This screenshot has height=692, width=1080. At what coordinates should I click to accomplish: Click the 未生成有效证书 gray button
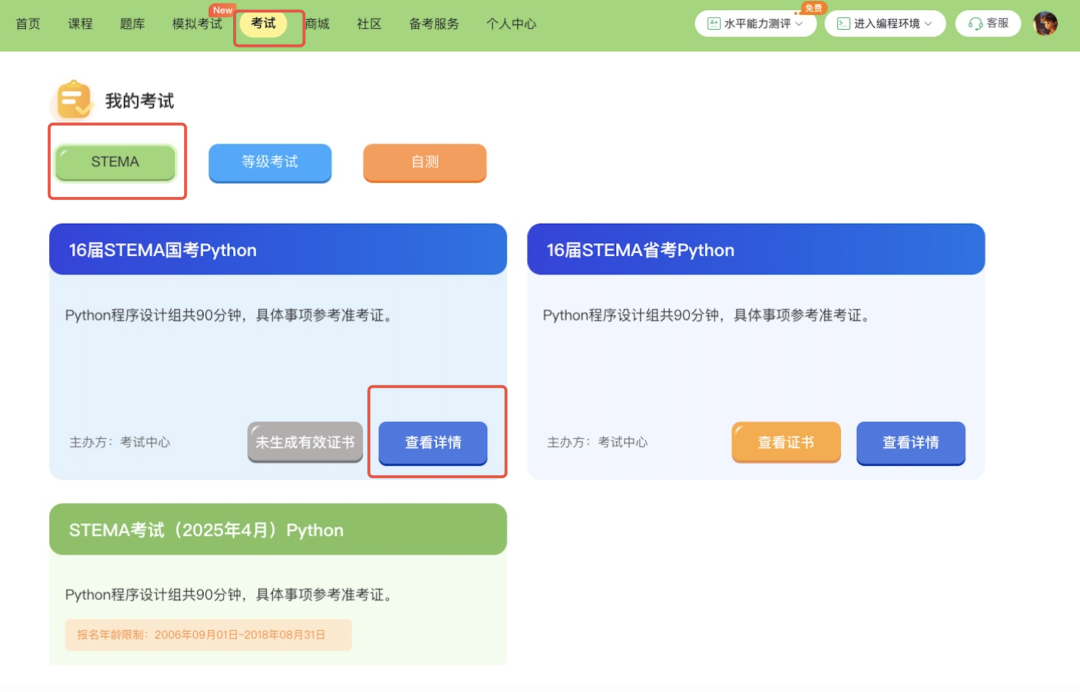pos(305,442)
